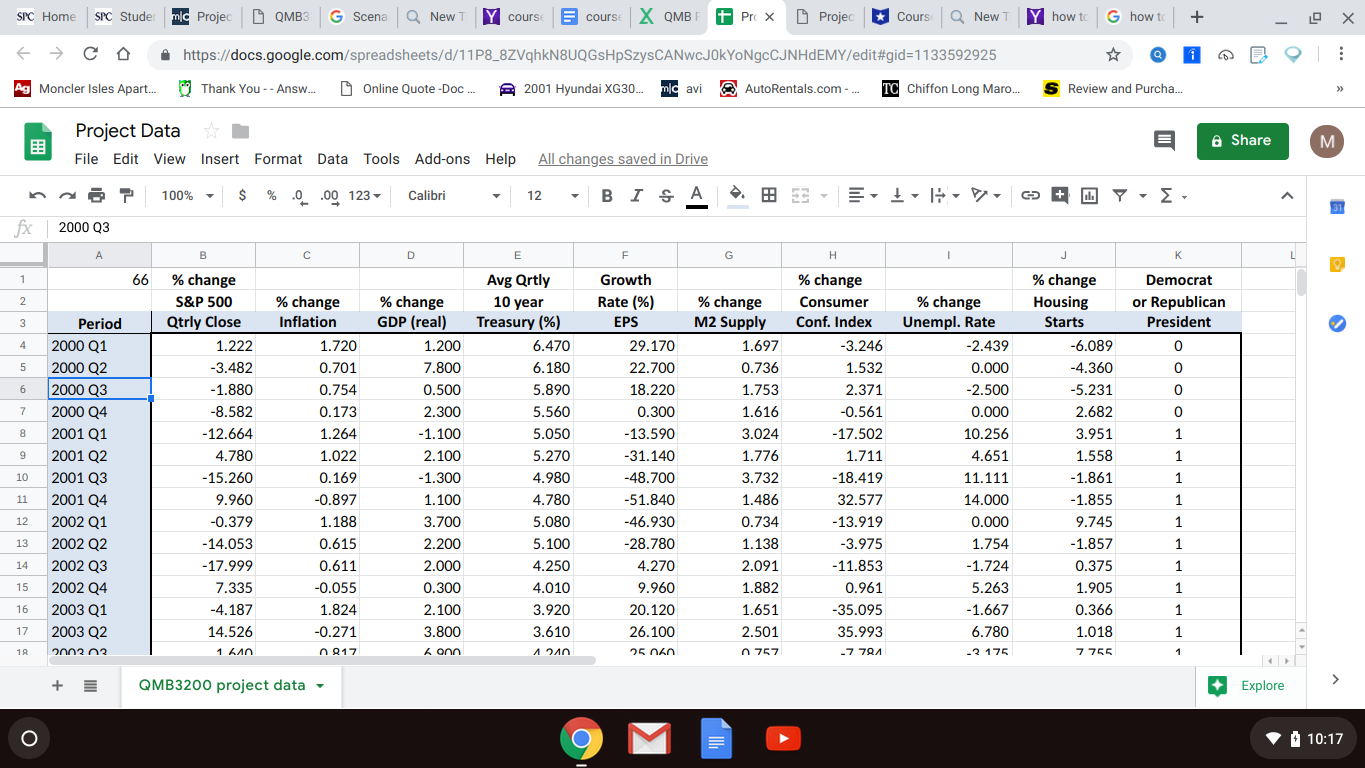The image size is (1365, 768).
Task: Increase decimal places
Action: click(x=328, y=196)
